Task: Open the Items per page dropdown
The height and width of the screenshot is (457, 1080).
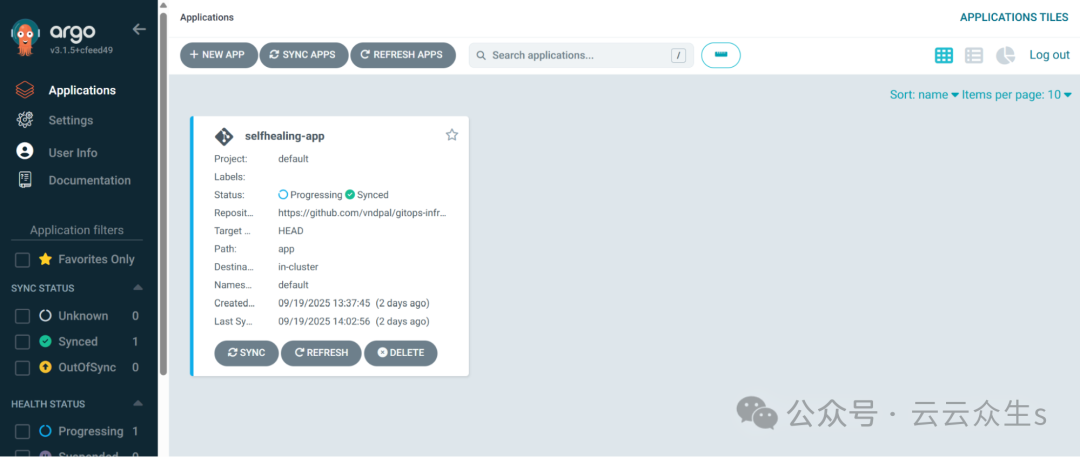Action: click(x=1017, y=95)
